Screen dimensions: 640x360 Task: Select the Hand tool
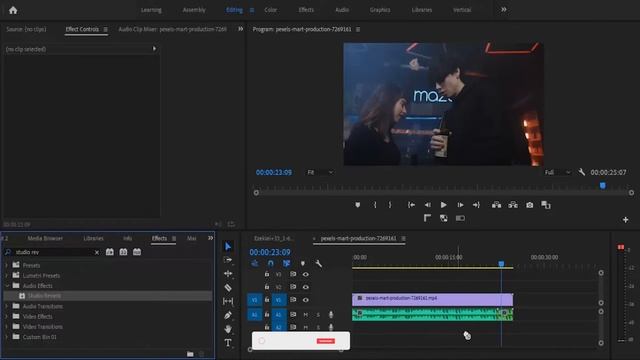tap(228, 329)
